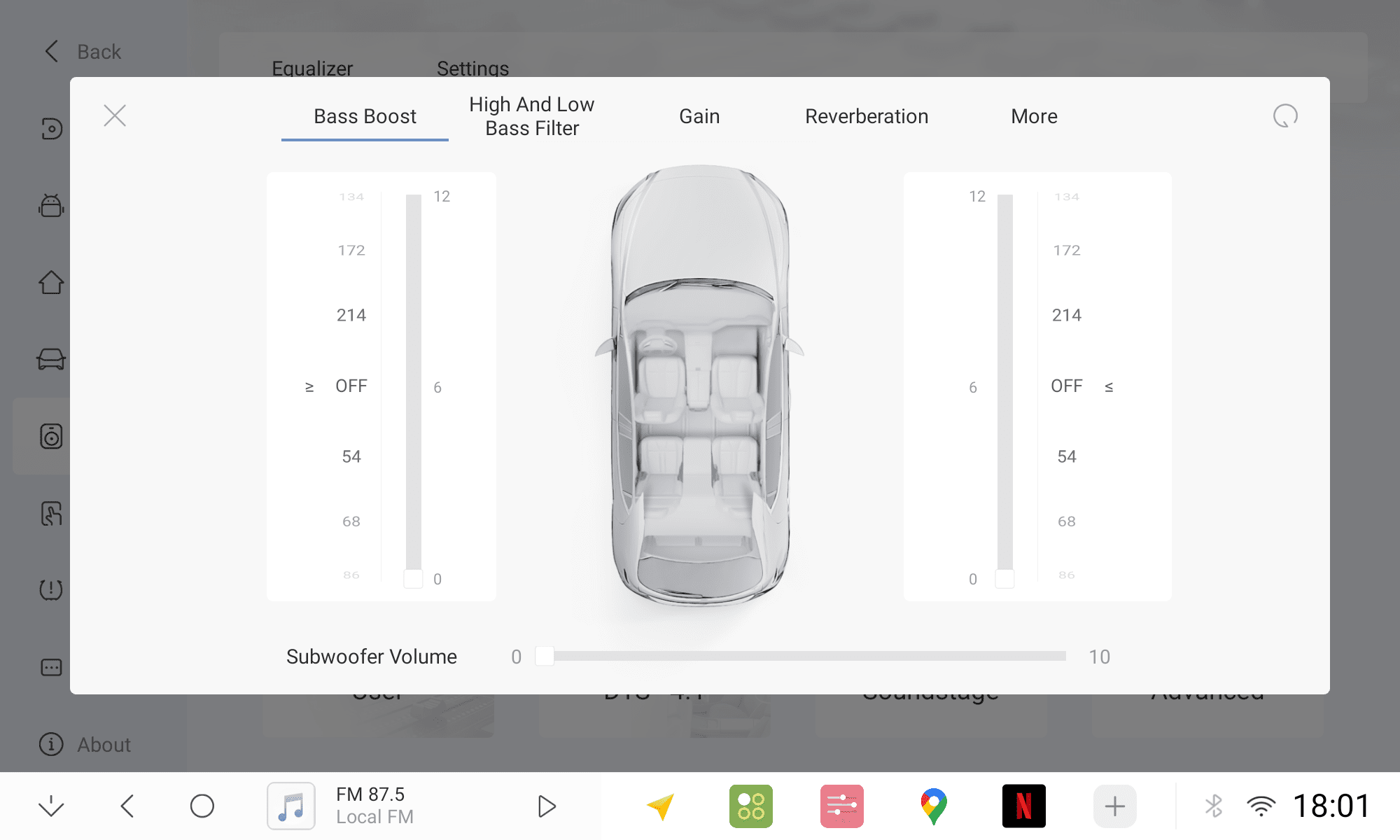
Task: Select 214 in the right frequency picker
Action: point(1067,315)
